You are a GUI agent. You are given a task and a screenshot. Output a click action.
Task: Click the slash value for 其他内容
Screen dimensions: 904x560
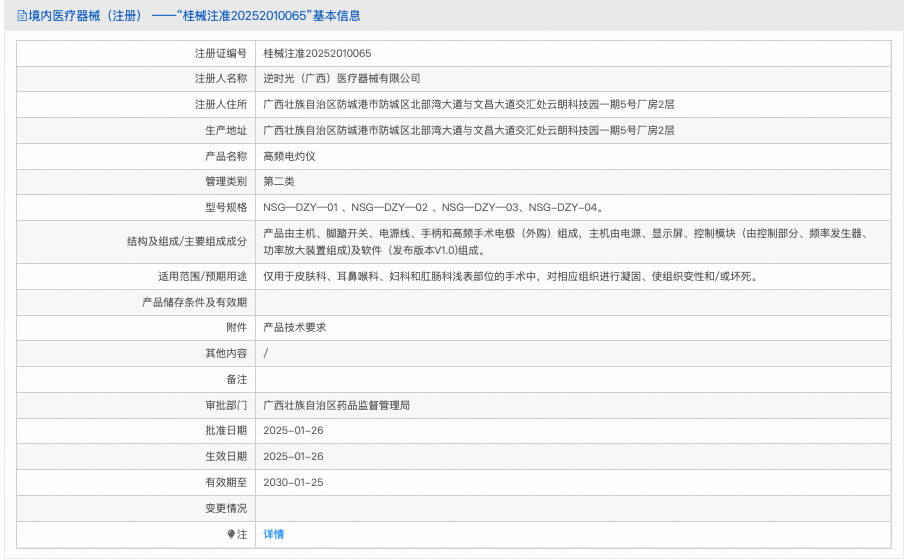click(266, 353)
